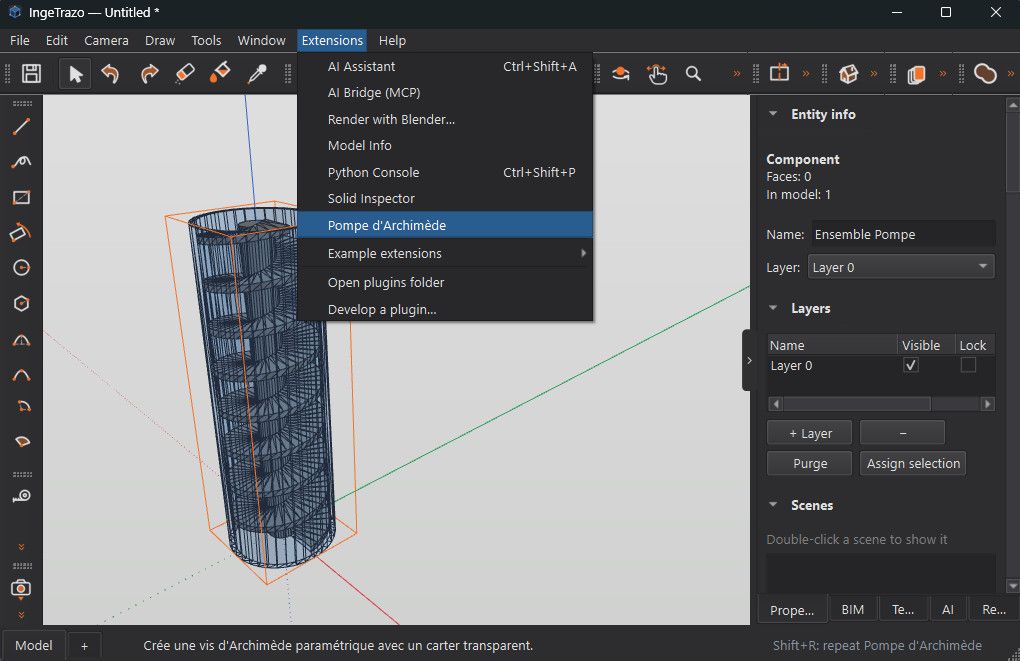Viewport: 1020px width, 661px height.
Task: Select the Polygon tool
Action: [x=21, y=303]
